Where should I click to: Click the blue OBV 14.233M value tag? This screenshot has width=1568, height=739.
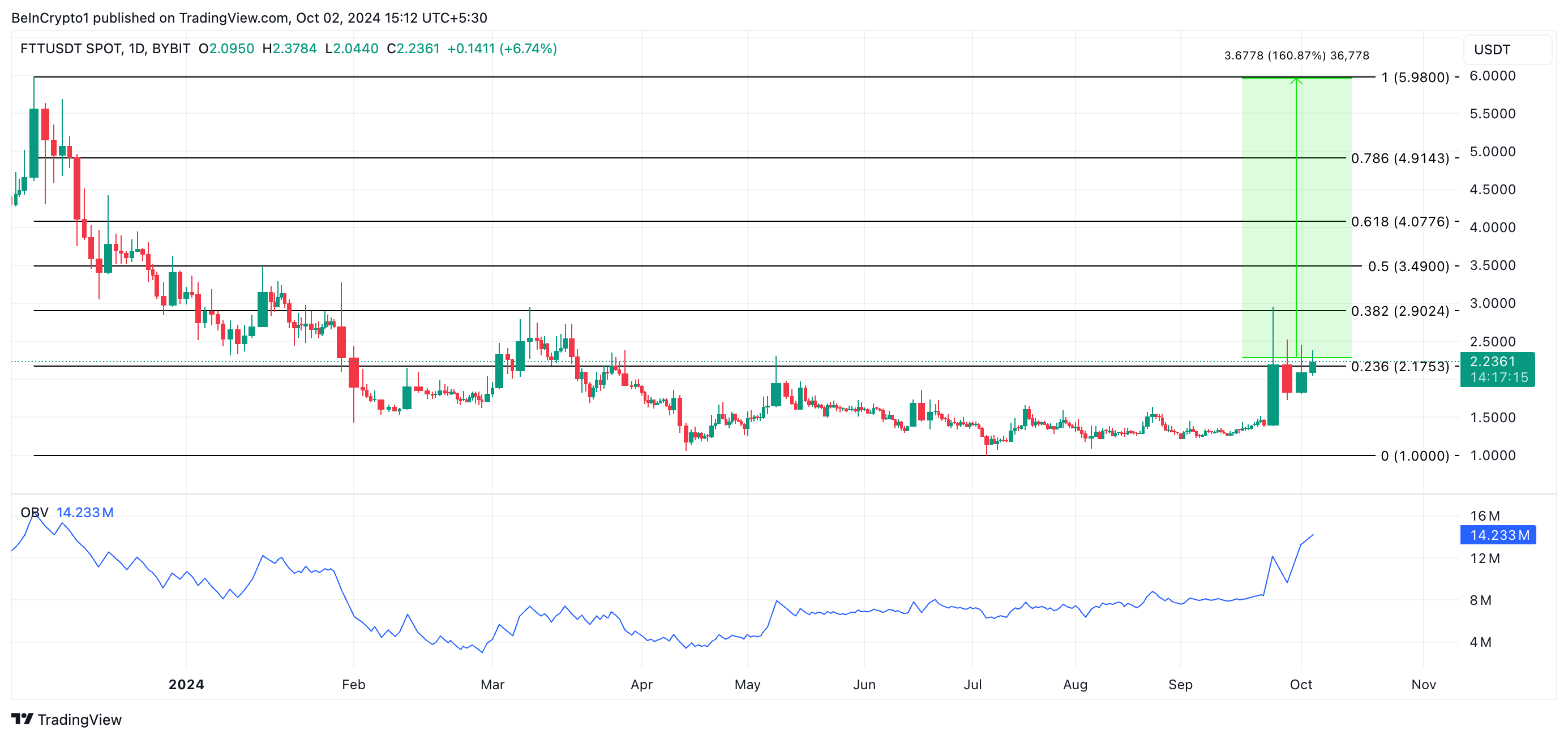coord(1497,535)
